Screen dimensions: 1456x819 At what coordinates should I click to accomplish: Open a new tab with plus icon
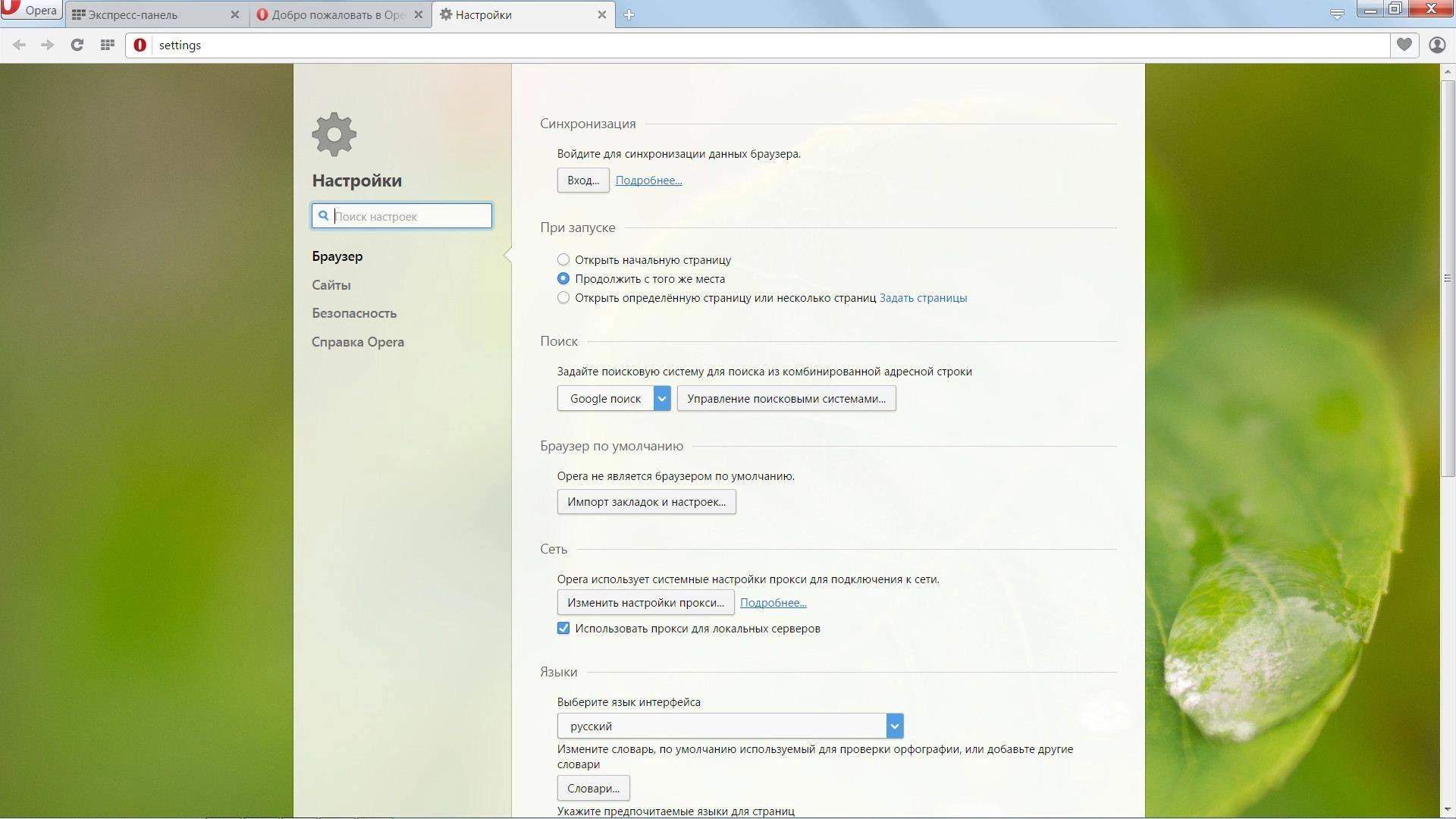pos(629,14)
